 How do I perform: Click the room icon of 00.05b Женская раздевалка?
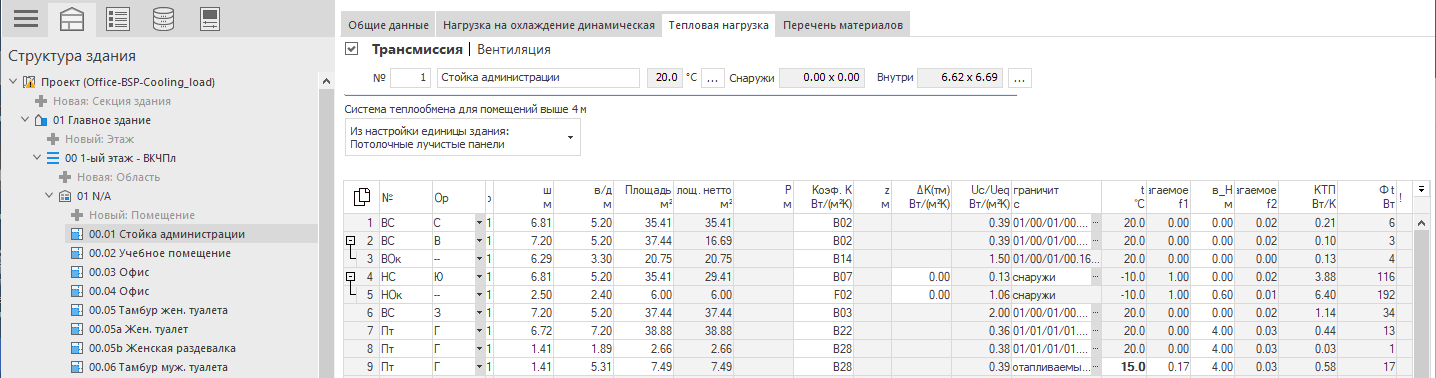(x=77, y=348)
